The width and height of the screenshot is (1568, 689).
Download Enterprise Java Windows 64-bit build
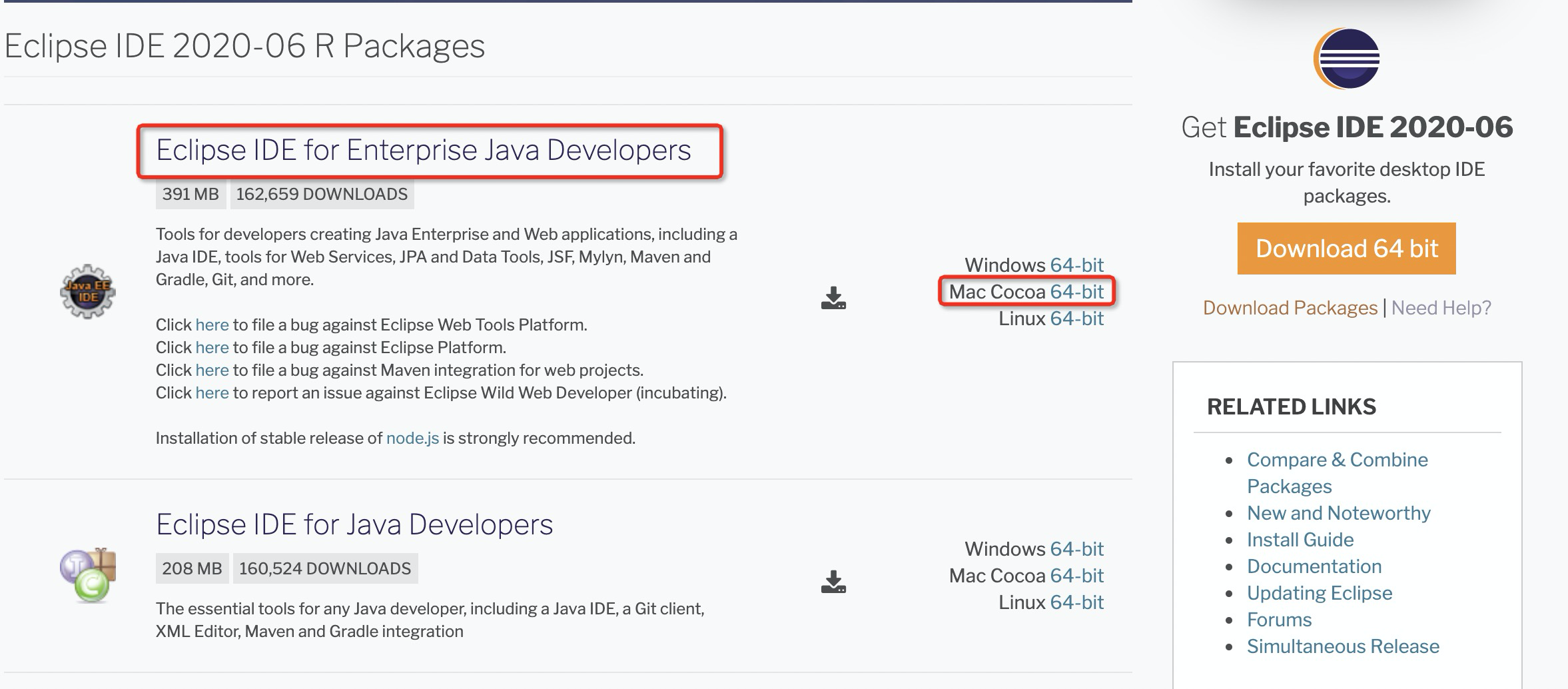coord(1076,265)
